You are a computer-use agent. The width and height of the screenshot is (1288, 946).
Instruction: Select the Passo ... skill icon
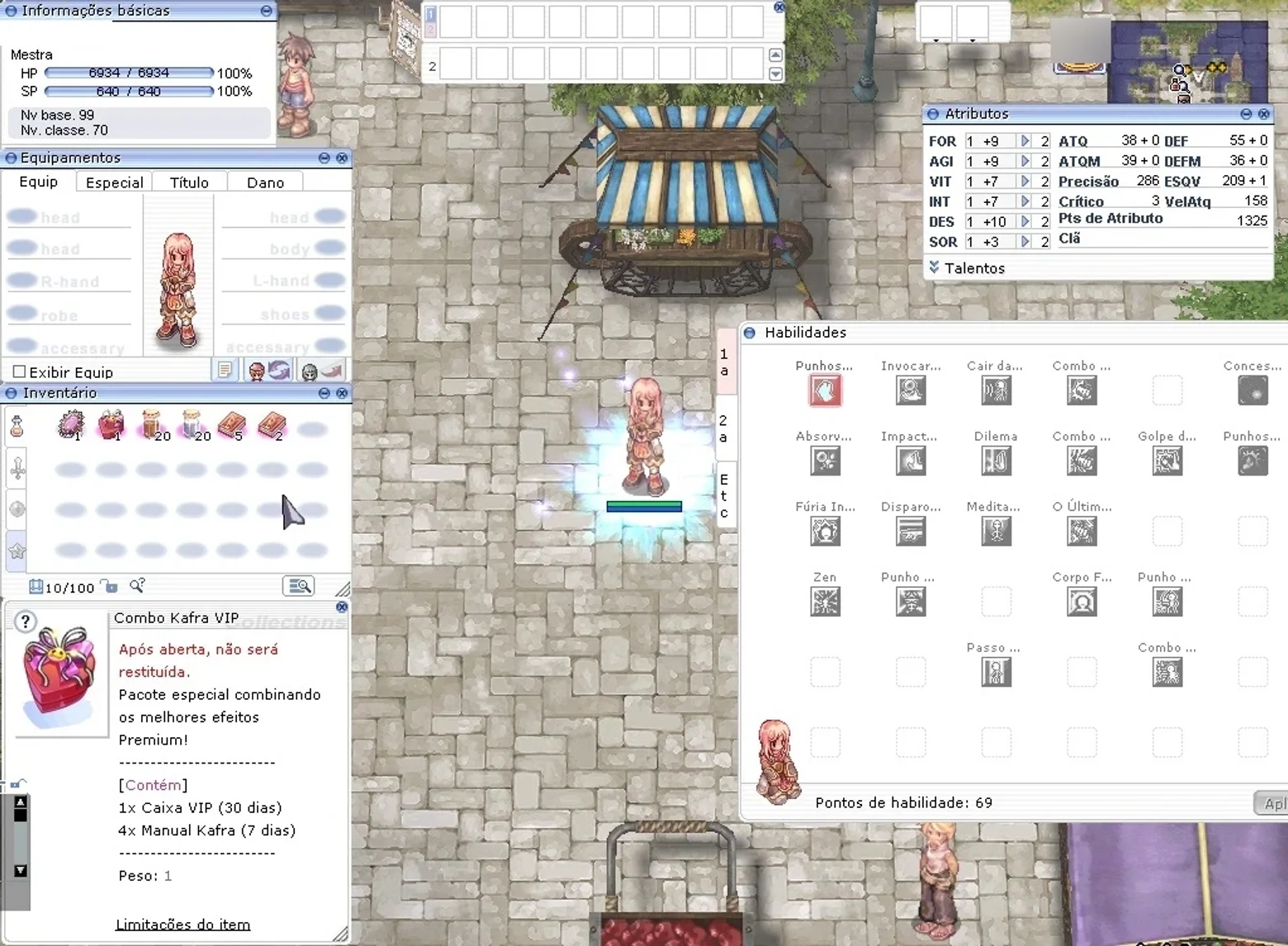pos(997,672)
